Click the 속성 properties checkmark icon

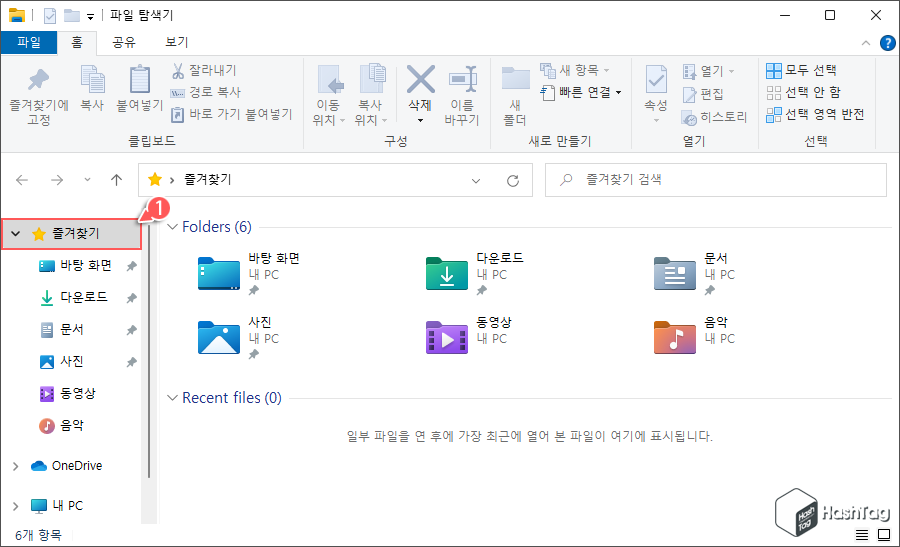pos(655,79)
